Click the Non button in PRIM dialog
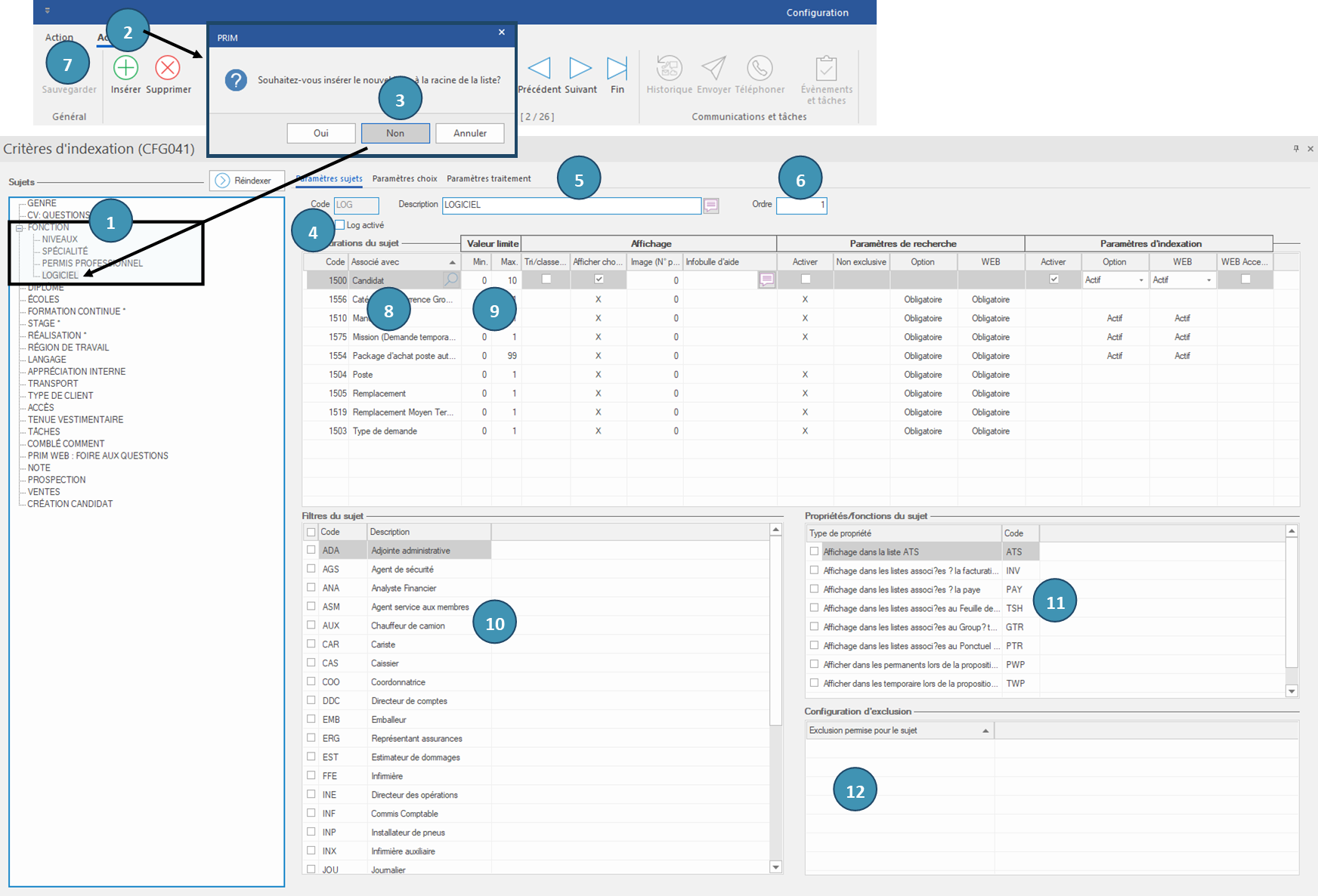Viewport: 1318px width, 896px height. 395,133
